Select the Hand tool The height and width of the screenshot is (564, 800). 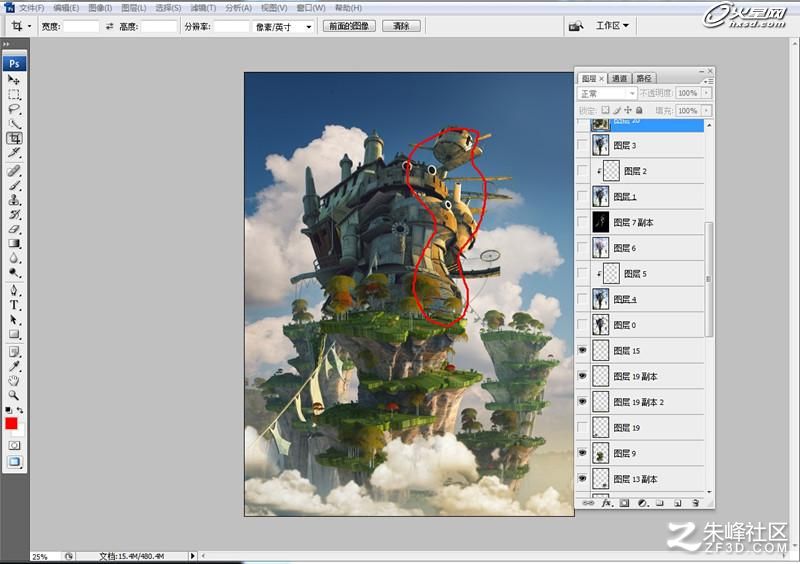tap(14, 381)
